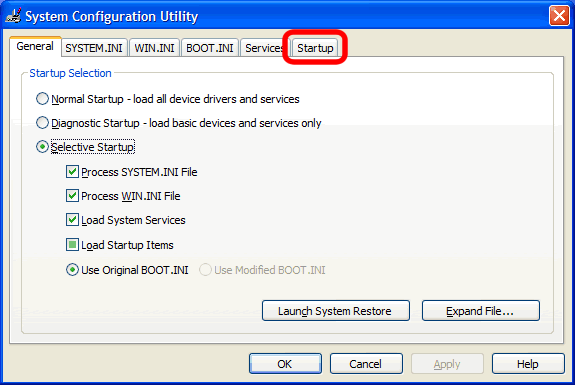Toggle the Process WIN.INI File checkbox
This screenshot has height=385, width=575.
click(x=73, y=196)
